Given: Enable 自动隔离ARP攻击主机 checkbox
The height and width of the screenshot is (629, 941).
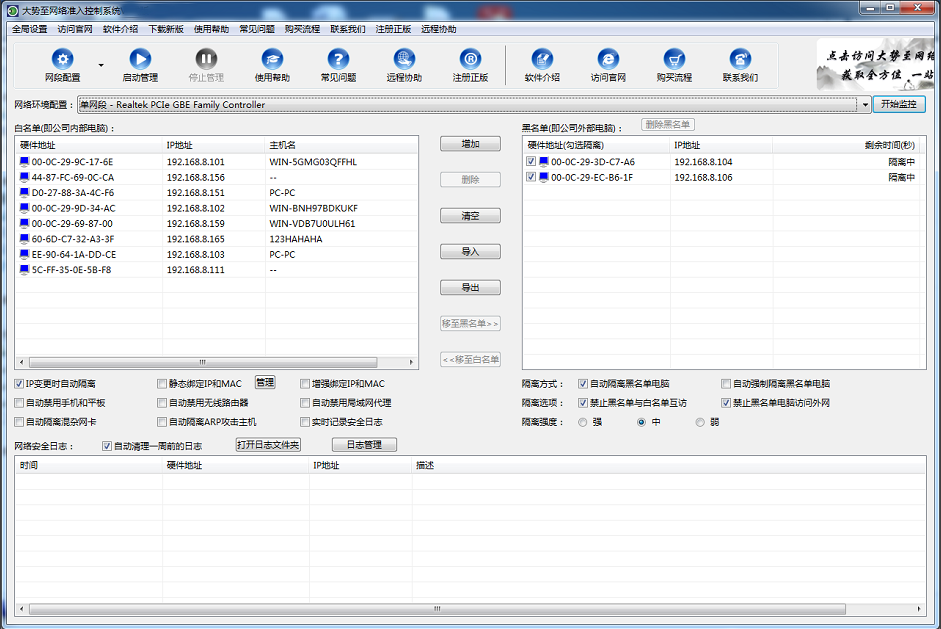Looking at the screenshot, I should coord(162,423).
